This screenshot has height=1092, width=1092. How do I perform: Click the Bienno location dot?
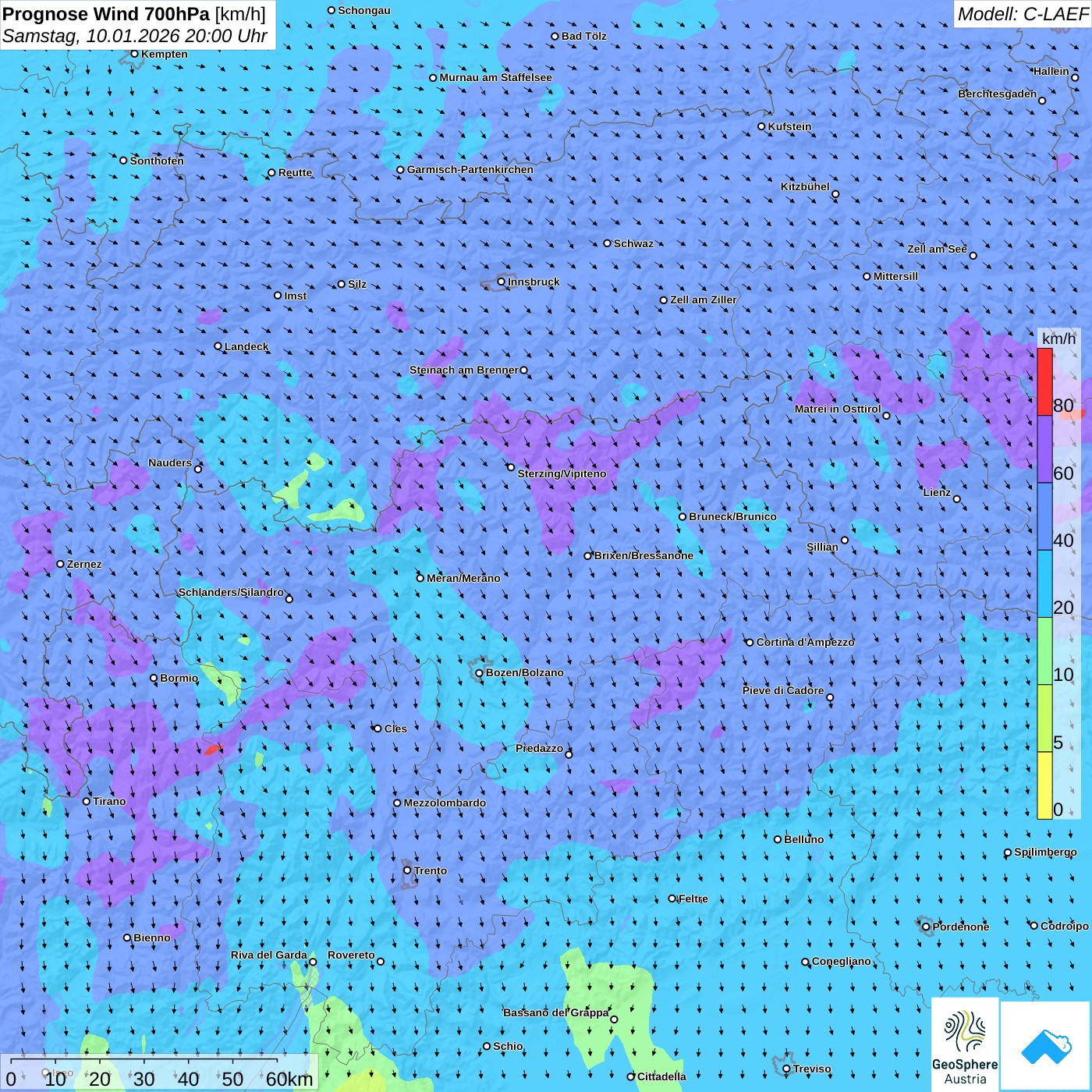coord(127,938)
